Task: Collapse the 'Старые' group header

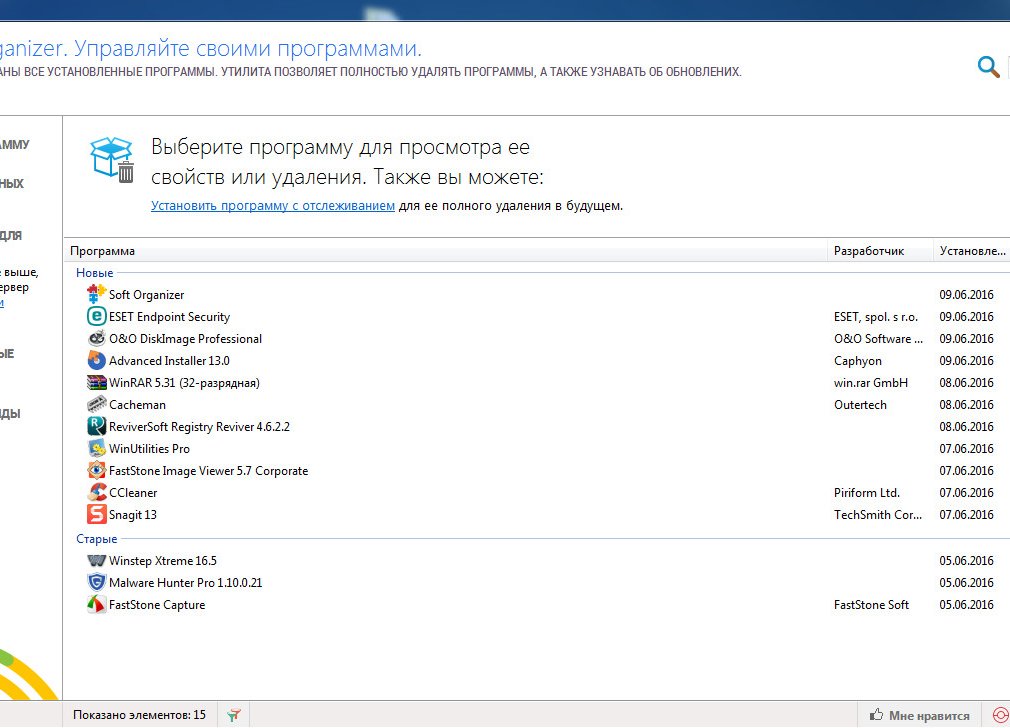Action: pos(97,539)
